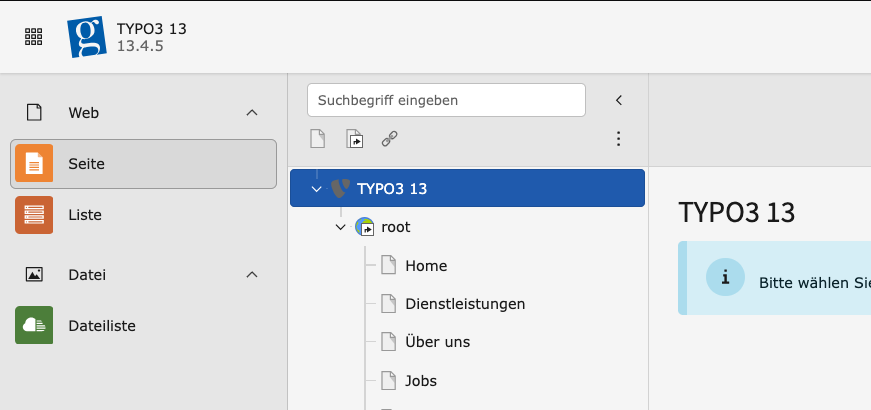Click the new shortcut page icon
871x410 pixels.
click(354, 139)
